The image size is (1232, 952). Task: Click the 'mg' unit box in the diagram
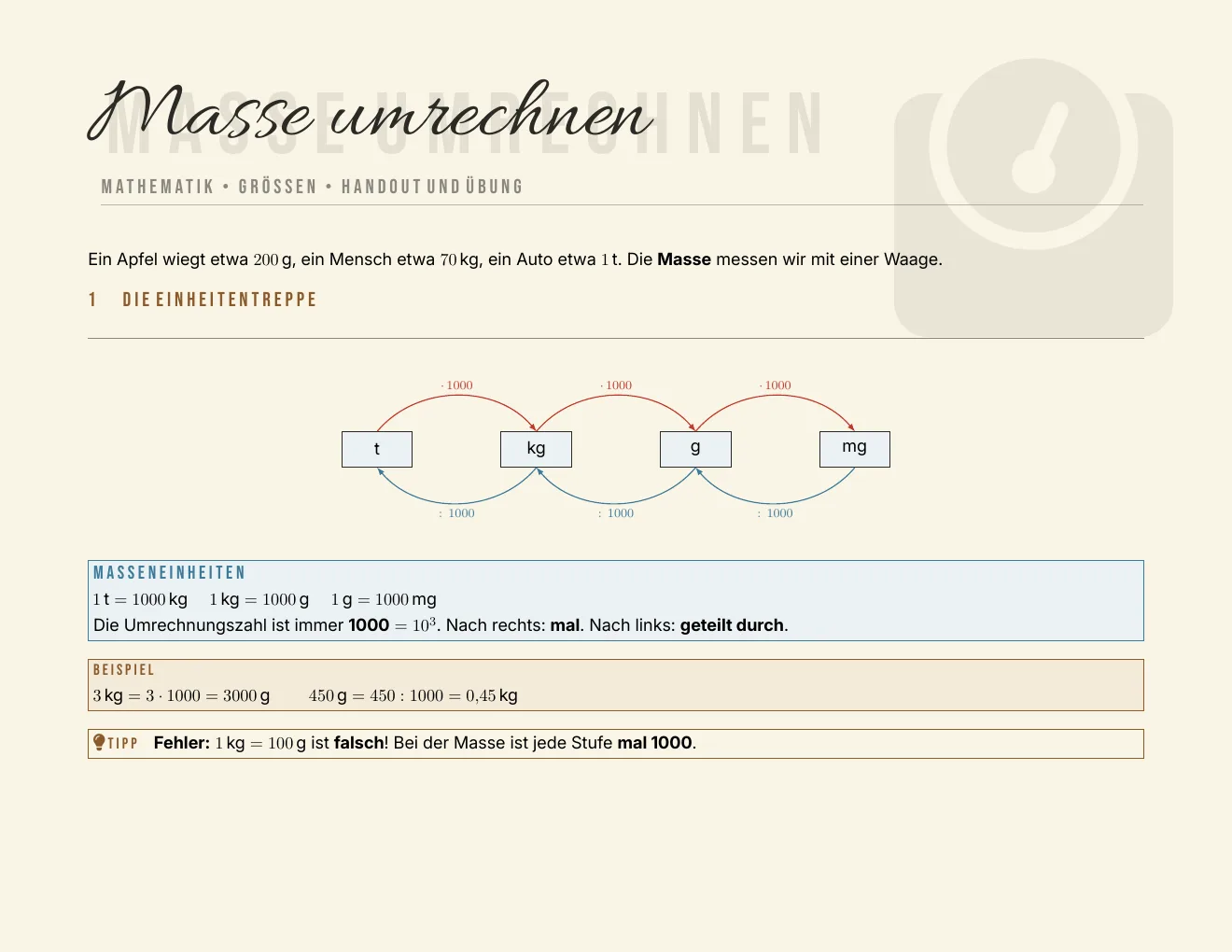[x=855, y=449]
